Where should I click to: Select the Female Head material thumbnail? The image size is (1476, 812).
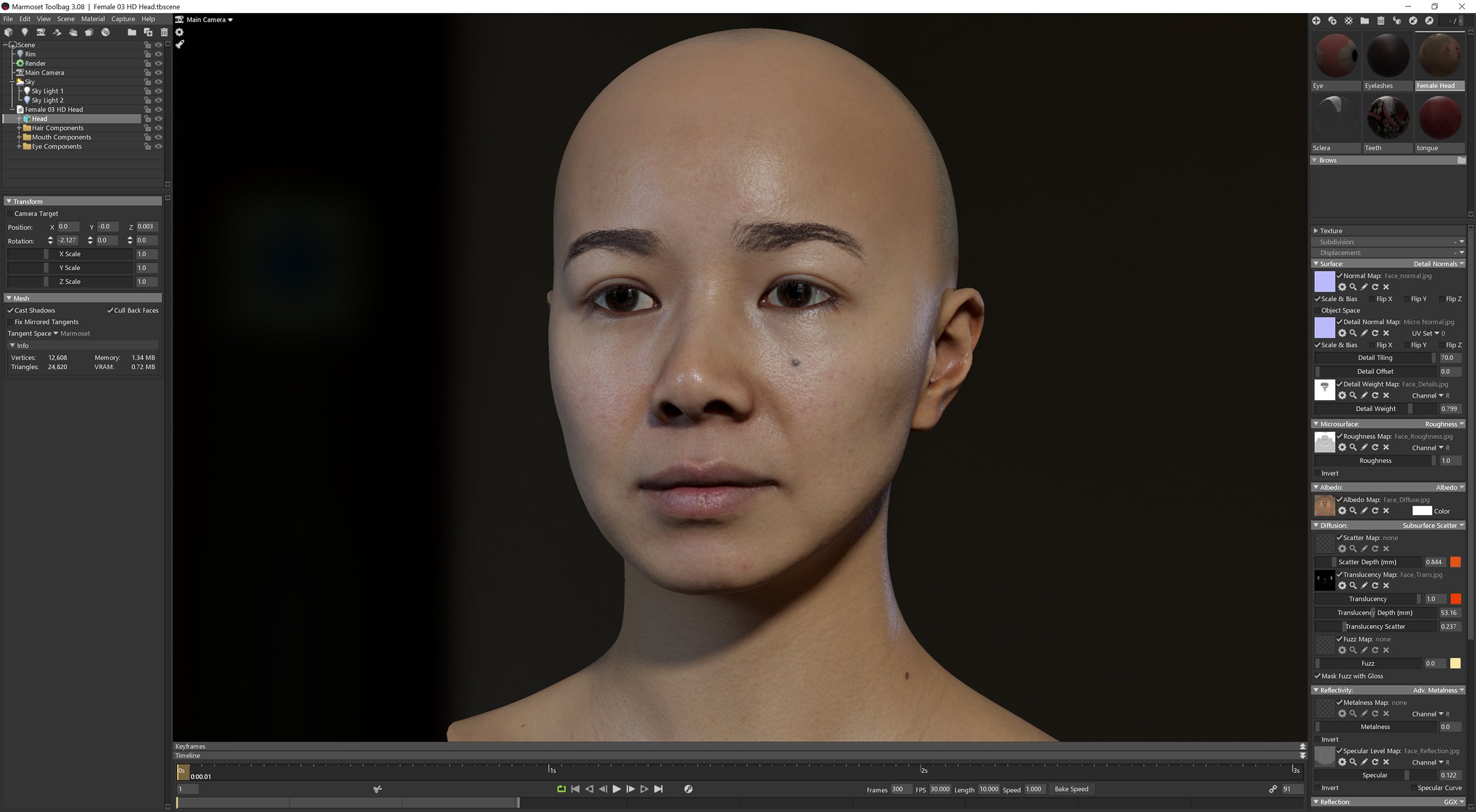tap(1439, 56)
